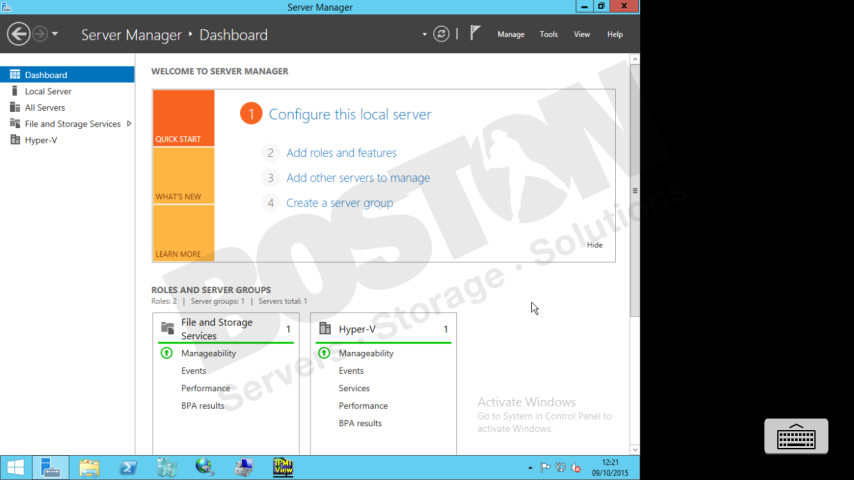Open Services in the Hyper-V tile

tap(354, 388)
